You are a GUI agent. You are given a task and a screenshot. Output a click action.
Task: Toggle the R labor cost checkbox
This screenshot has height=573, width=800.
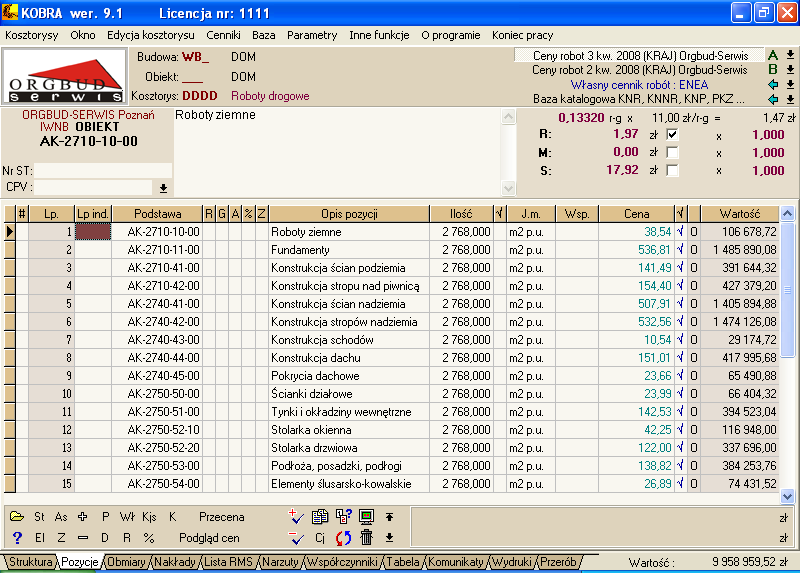672,135
